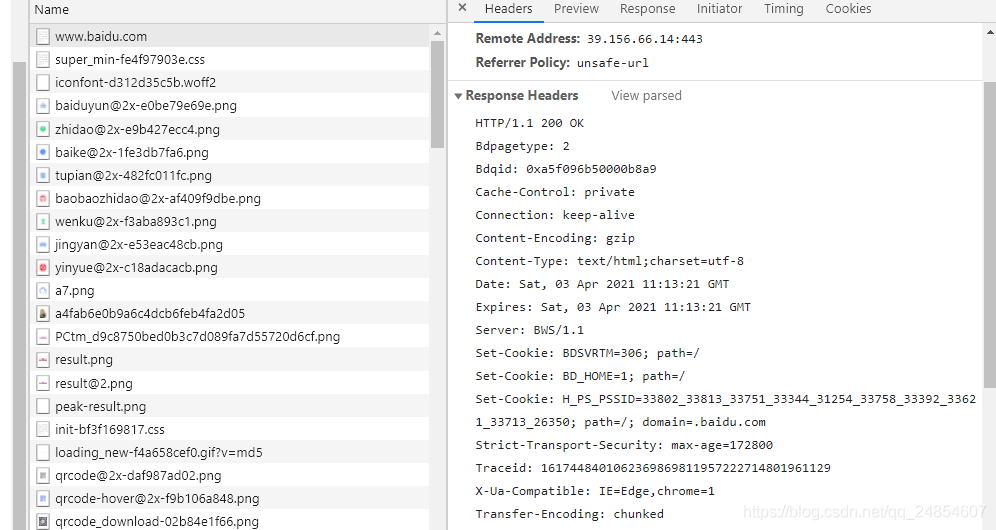Screen dimensions: 996x530
Task: Select the tupian@2x-482fc011fc.png request
Action: tap(229, 175)
